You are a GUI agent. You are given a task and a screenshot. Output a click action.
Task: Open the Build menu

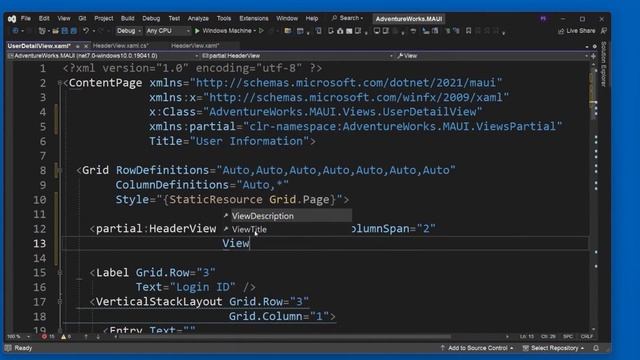[127, 18]
